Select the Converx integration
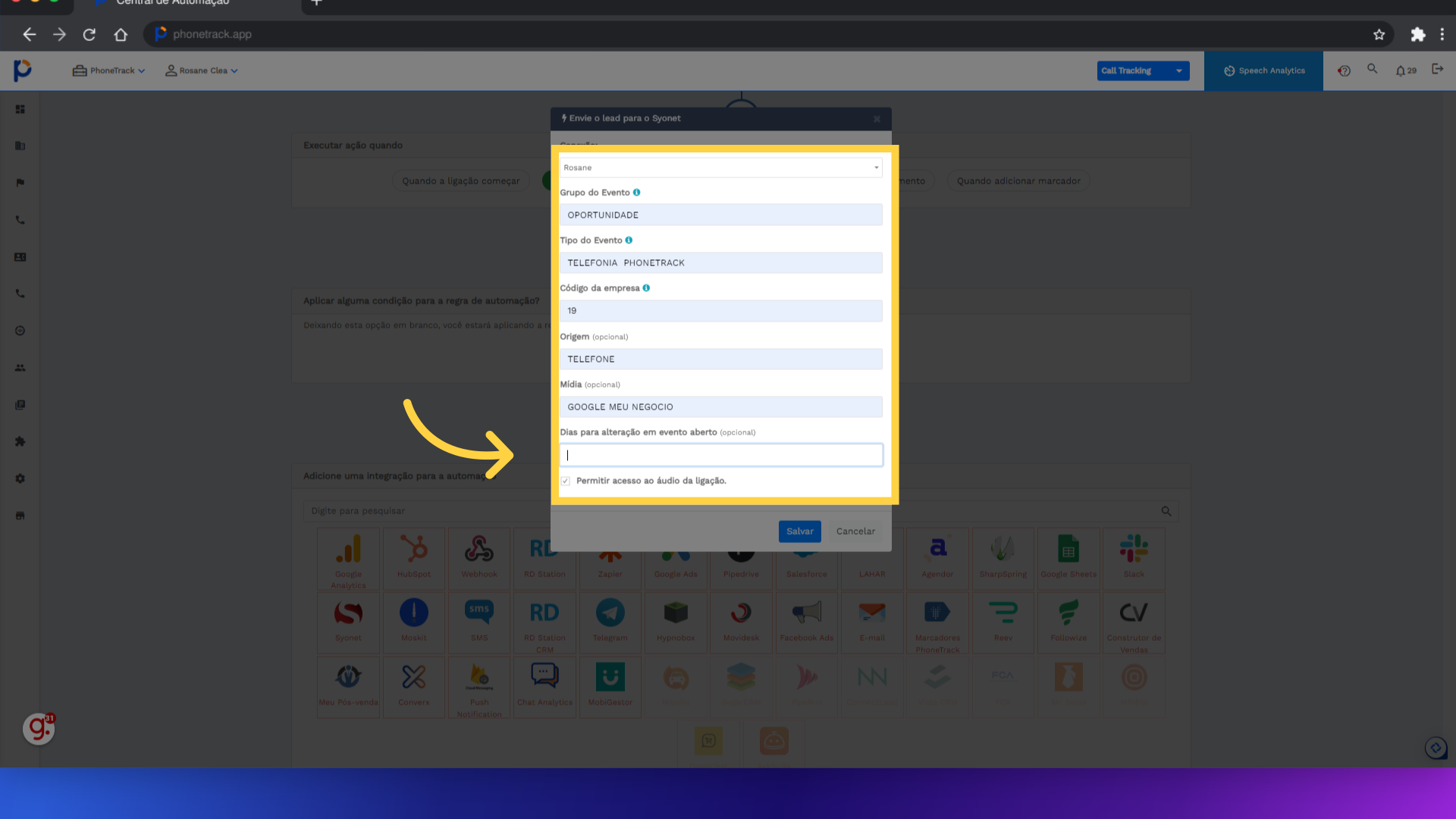 pyautogui.click(x=414, y=687)
